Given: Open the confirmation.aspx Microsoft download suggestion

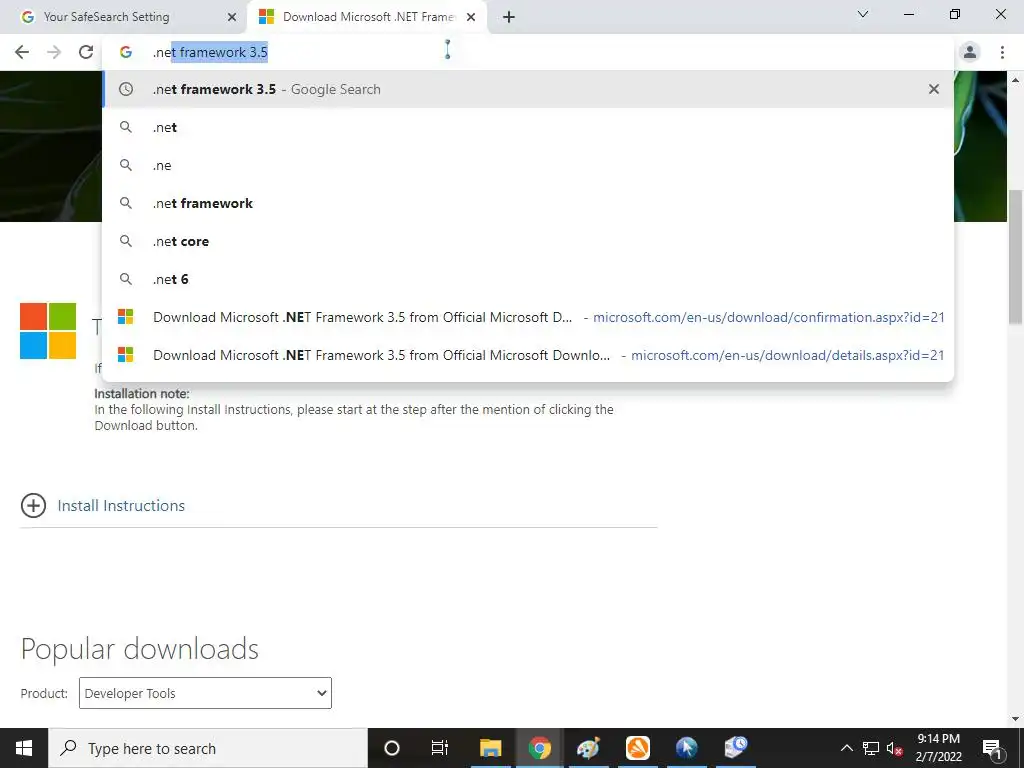Looking at the screenshot, I should (x=528, y=317).
